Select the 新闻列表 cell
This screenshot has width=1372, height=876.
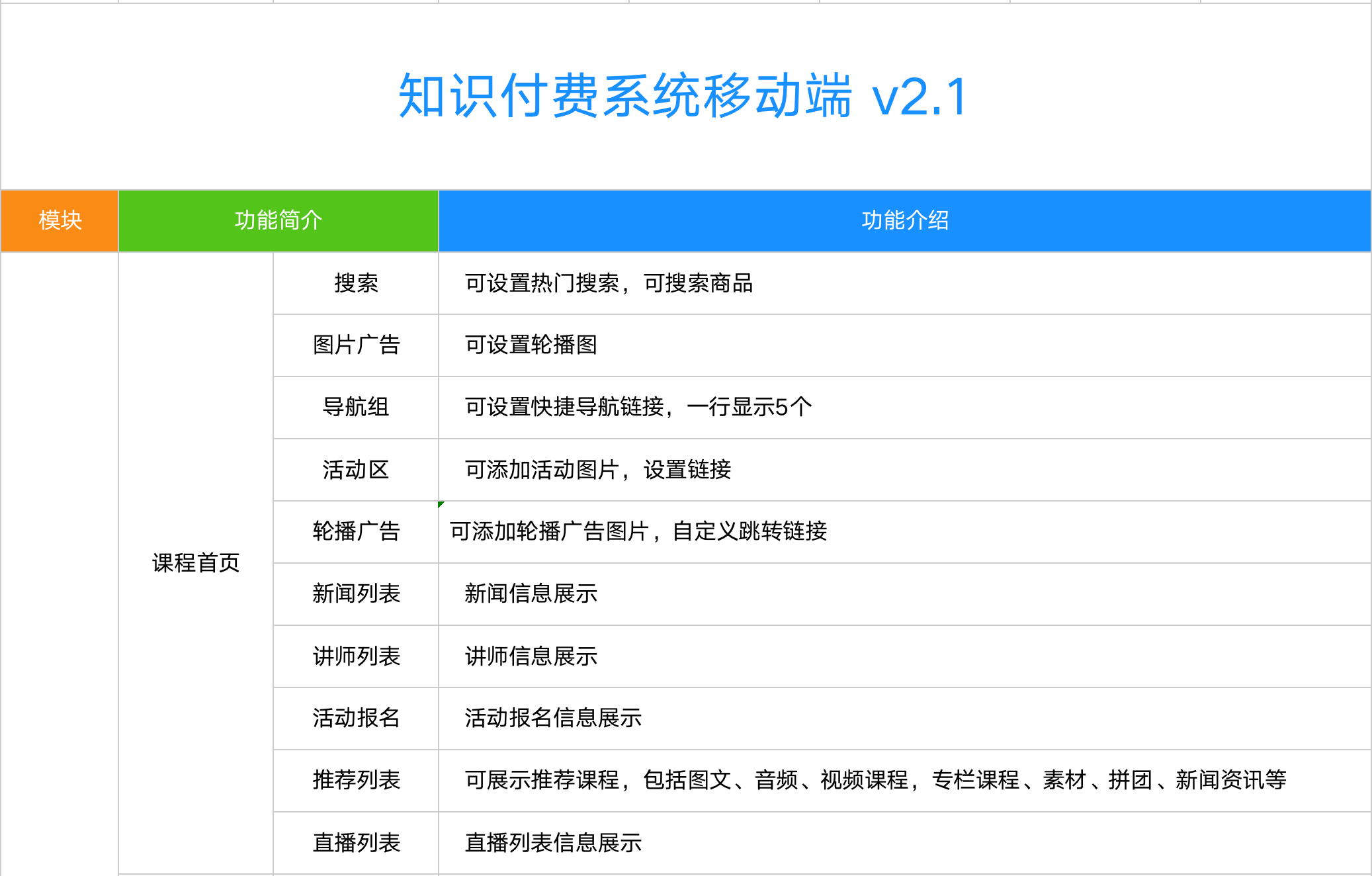click(x=356, y=594)
